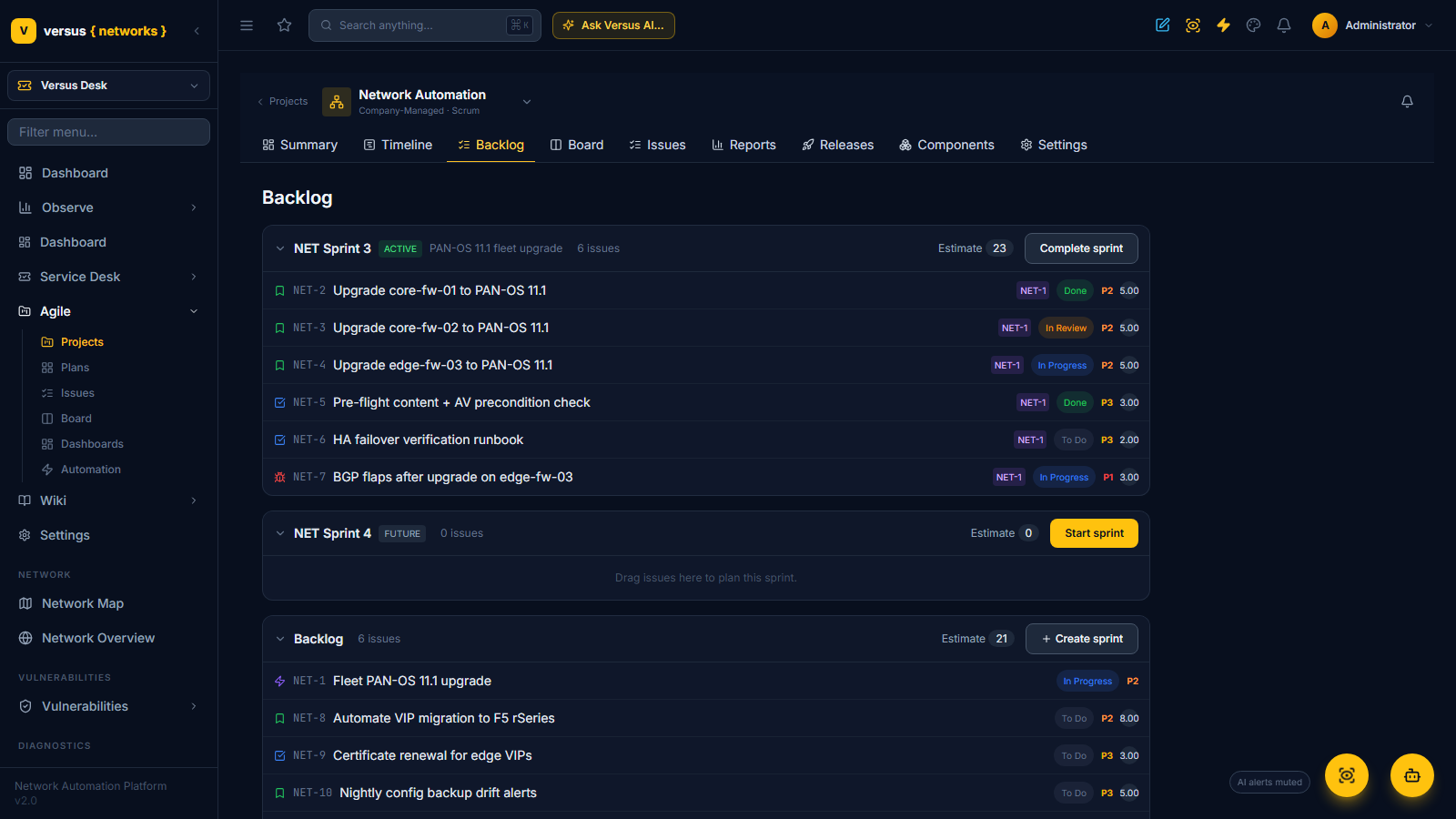Open Dashboards under Agile
Image resolution: width=1456 pixels, height=819 pixels.
[92, 444]
